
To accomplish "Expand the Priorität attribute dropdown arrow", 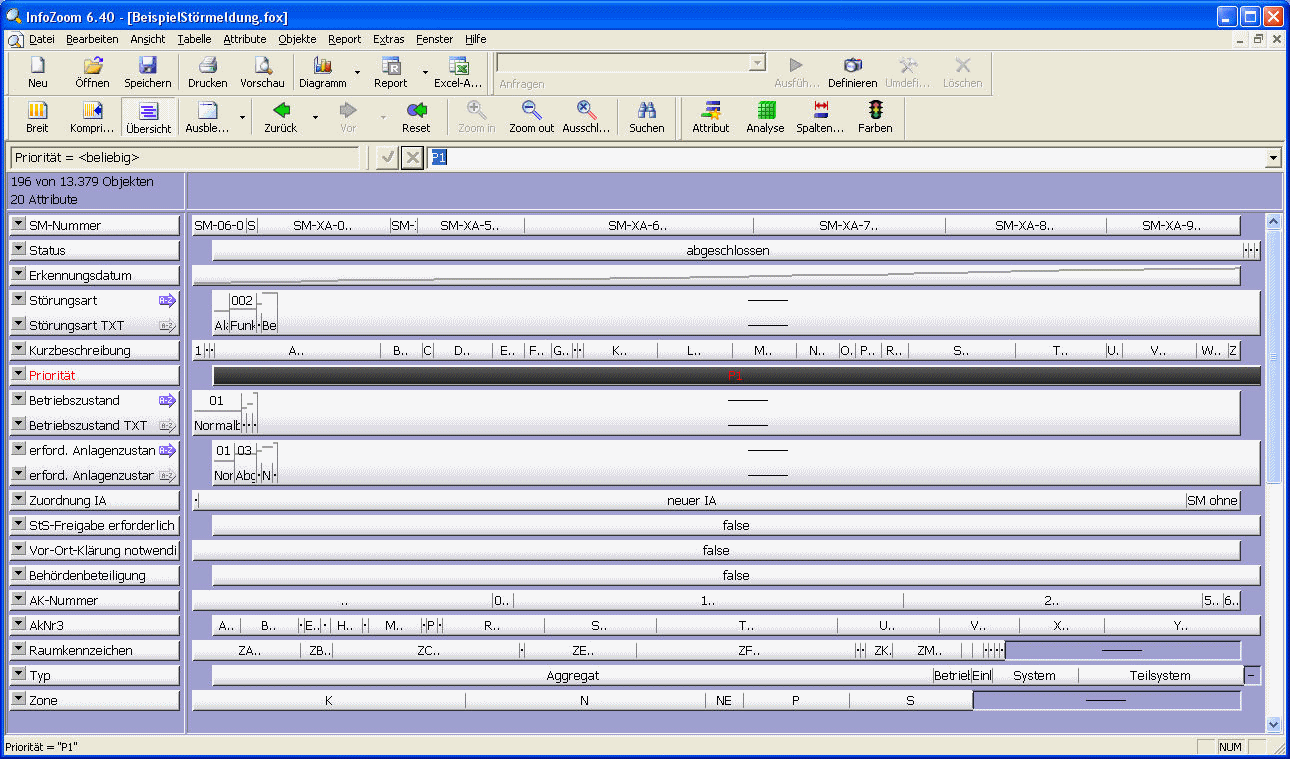I will click(18, 375).
